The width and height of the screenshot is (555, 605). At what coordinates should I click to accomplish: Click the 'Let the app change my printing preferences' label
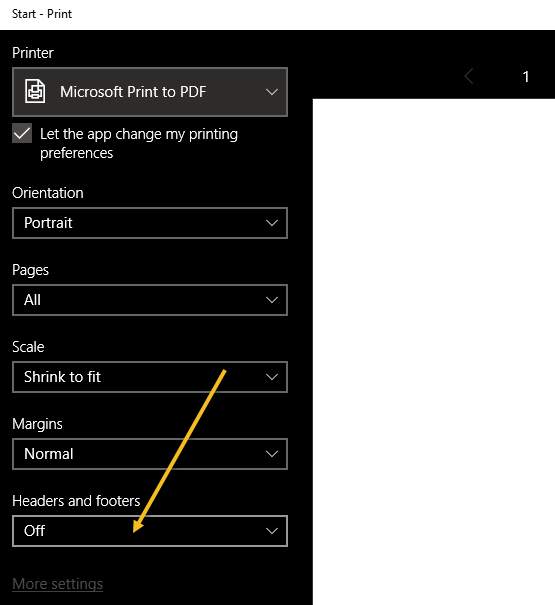click(x=139, y=143)
